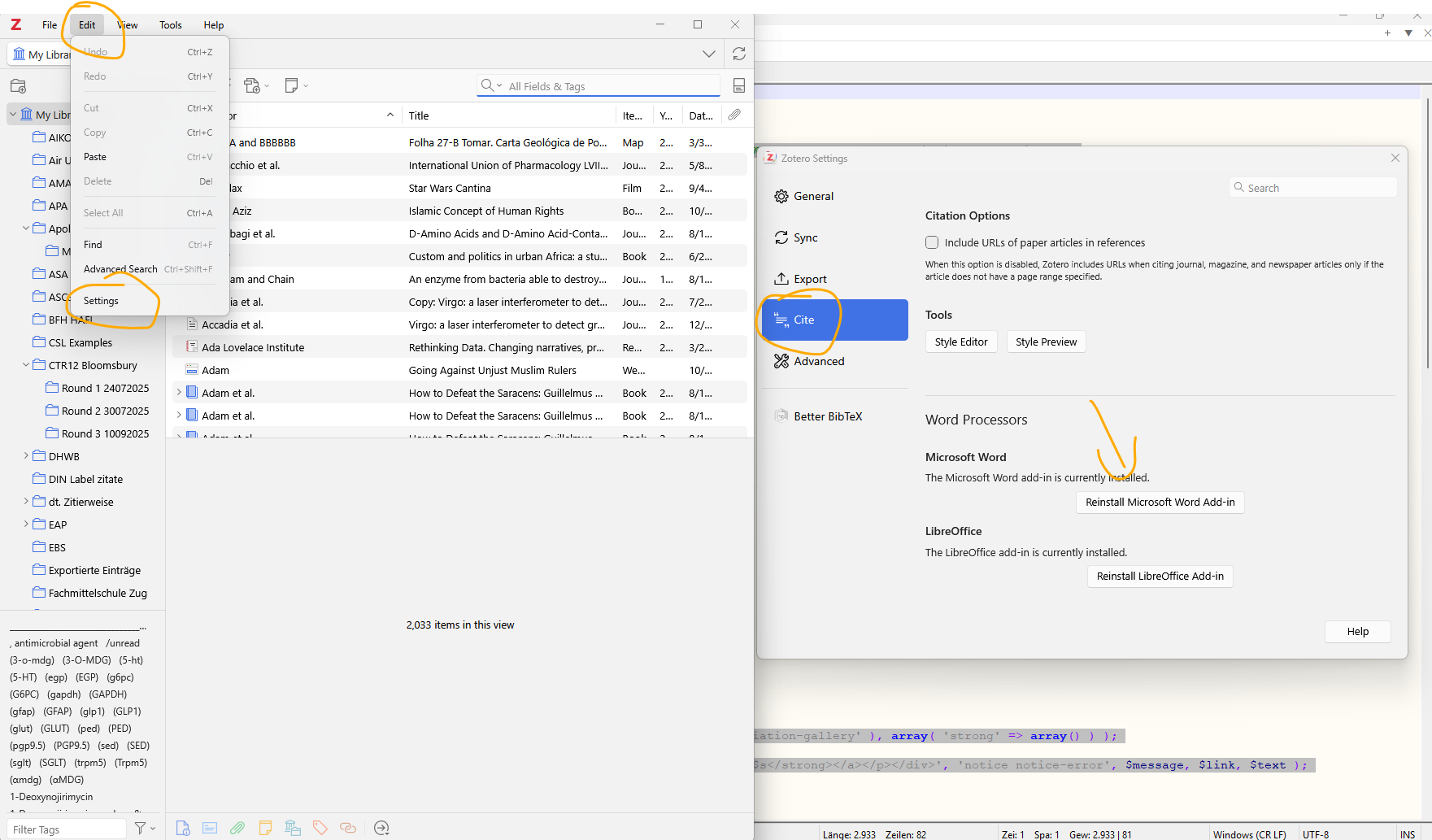Sync with zotero.org using the sync arrows icon
The height and width of the screenshot is (840, 1432).
pyautogui.click(x=739, y=54)
